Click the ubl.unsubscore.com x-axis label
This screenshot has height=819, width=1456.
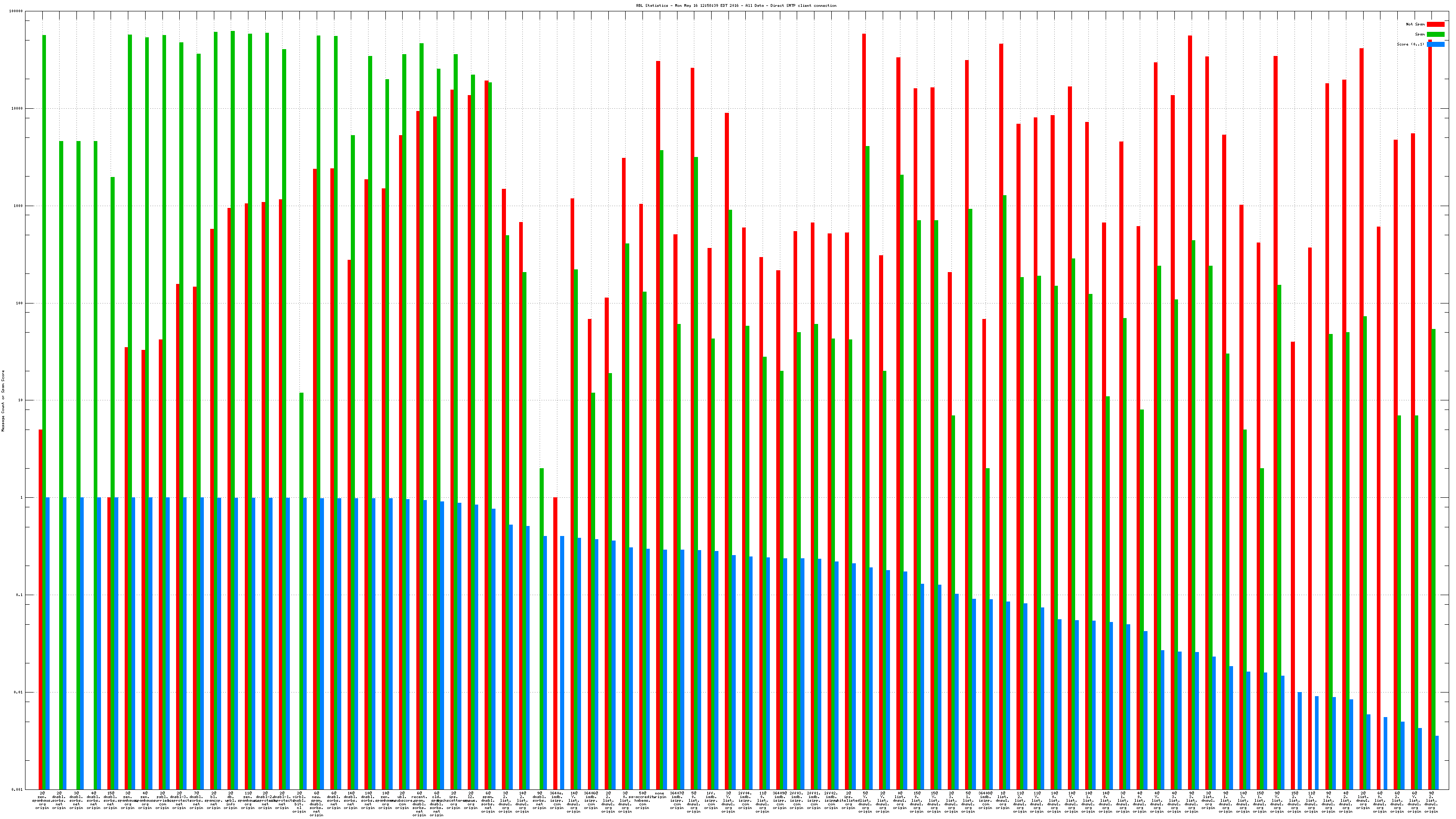click(x=402, y=800)
